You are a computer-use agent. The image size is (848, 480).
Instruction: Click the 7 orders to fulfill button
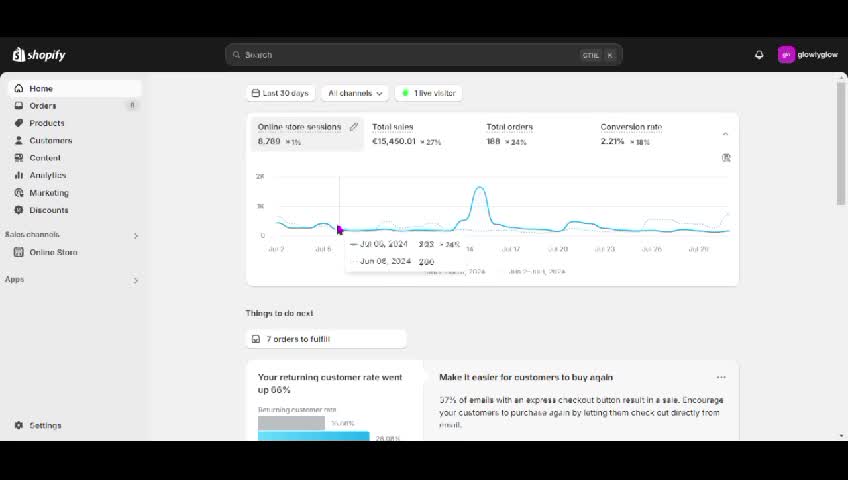326,339
